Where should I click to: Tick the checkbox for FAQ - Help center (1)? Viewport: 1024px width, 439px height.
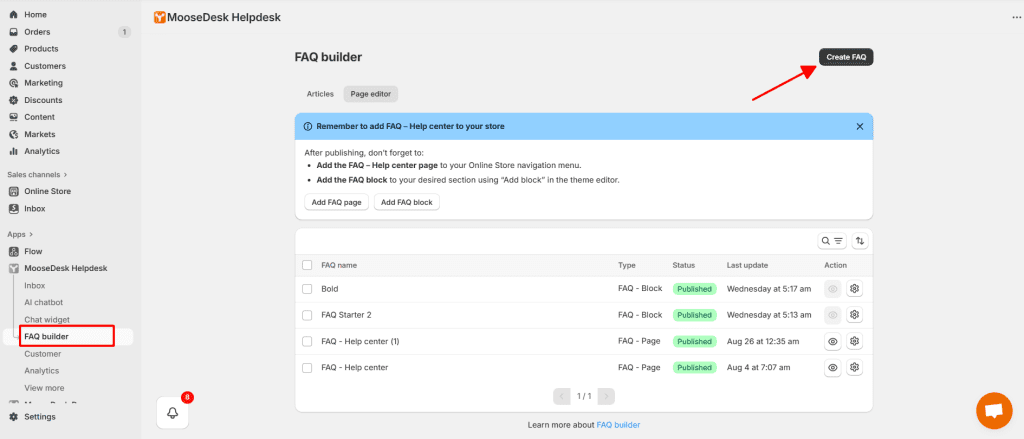tap(307, 341)
